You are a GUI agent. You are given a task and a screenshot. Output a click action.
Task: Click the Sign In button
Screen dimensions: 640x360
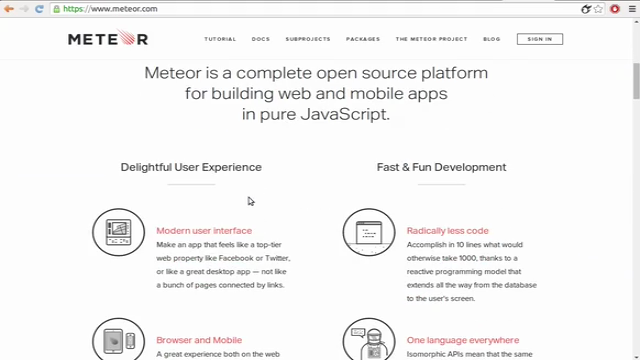540,39
